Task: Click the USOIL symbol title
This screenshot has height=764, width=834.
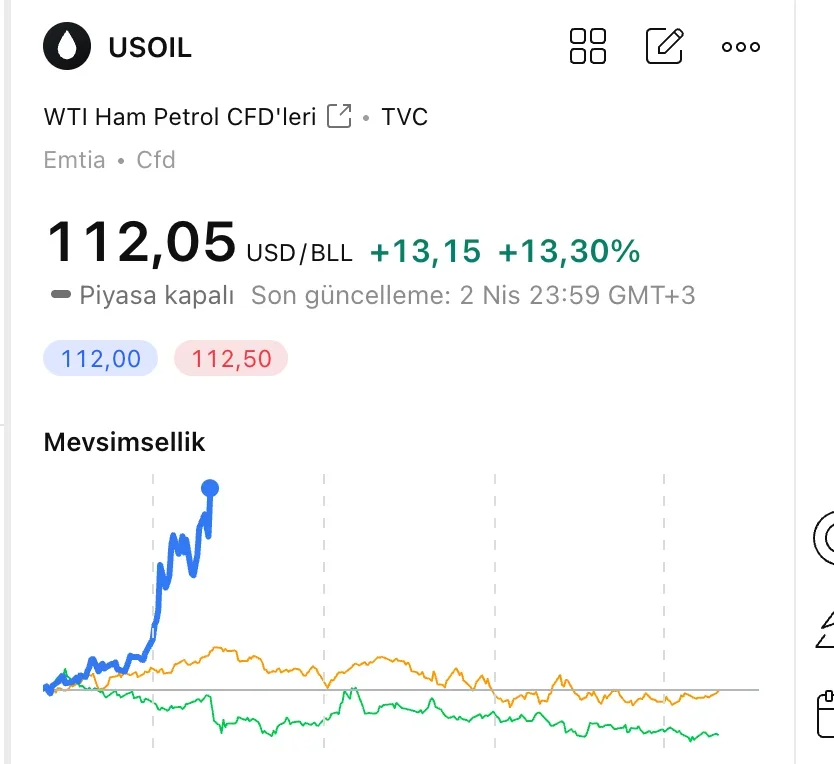Action: tap(149, 47)
